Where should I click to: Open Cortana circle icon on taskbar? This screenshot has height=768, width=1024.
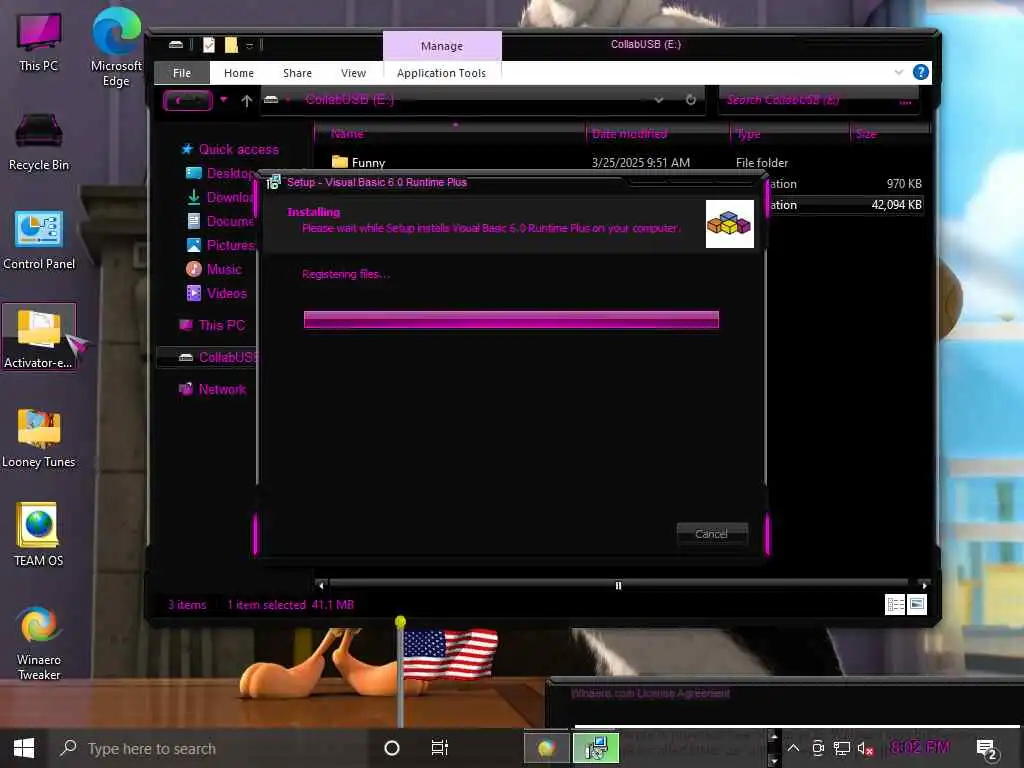(x=392, y=748)
